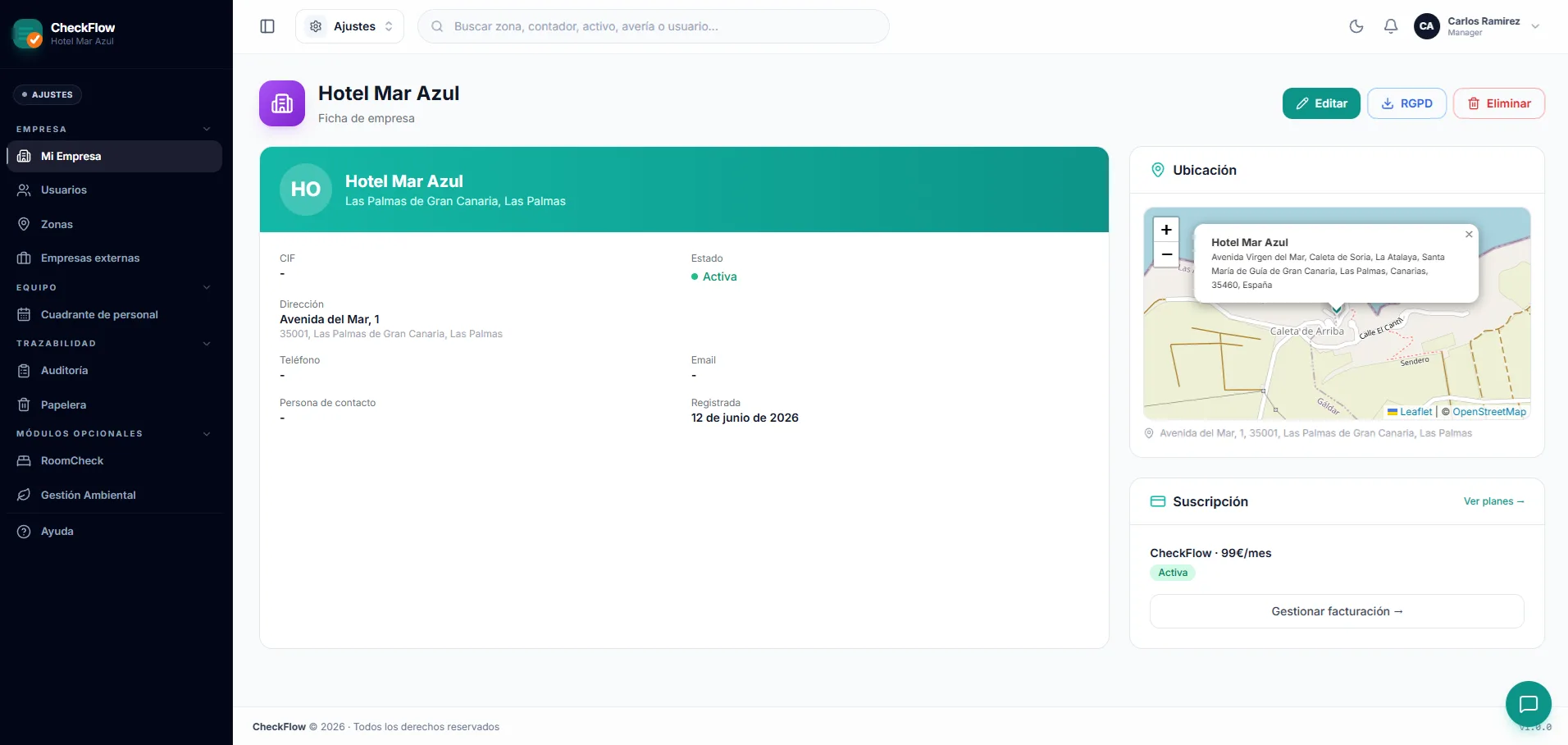This screenshot has width=1568, height=745.
Task: Close the Hotel Mar Azul map popup
Action: tap(1469, 235)
